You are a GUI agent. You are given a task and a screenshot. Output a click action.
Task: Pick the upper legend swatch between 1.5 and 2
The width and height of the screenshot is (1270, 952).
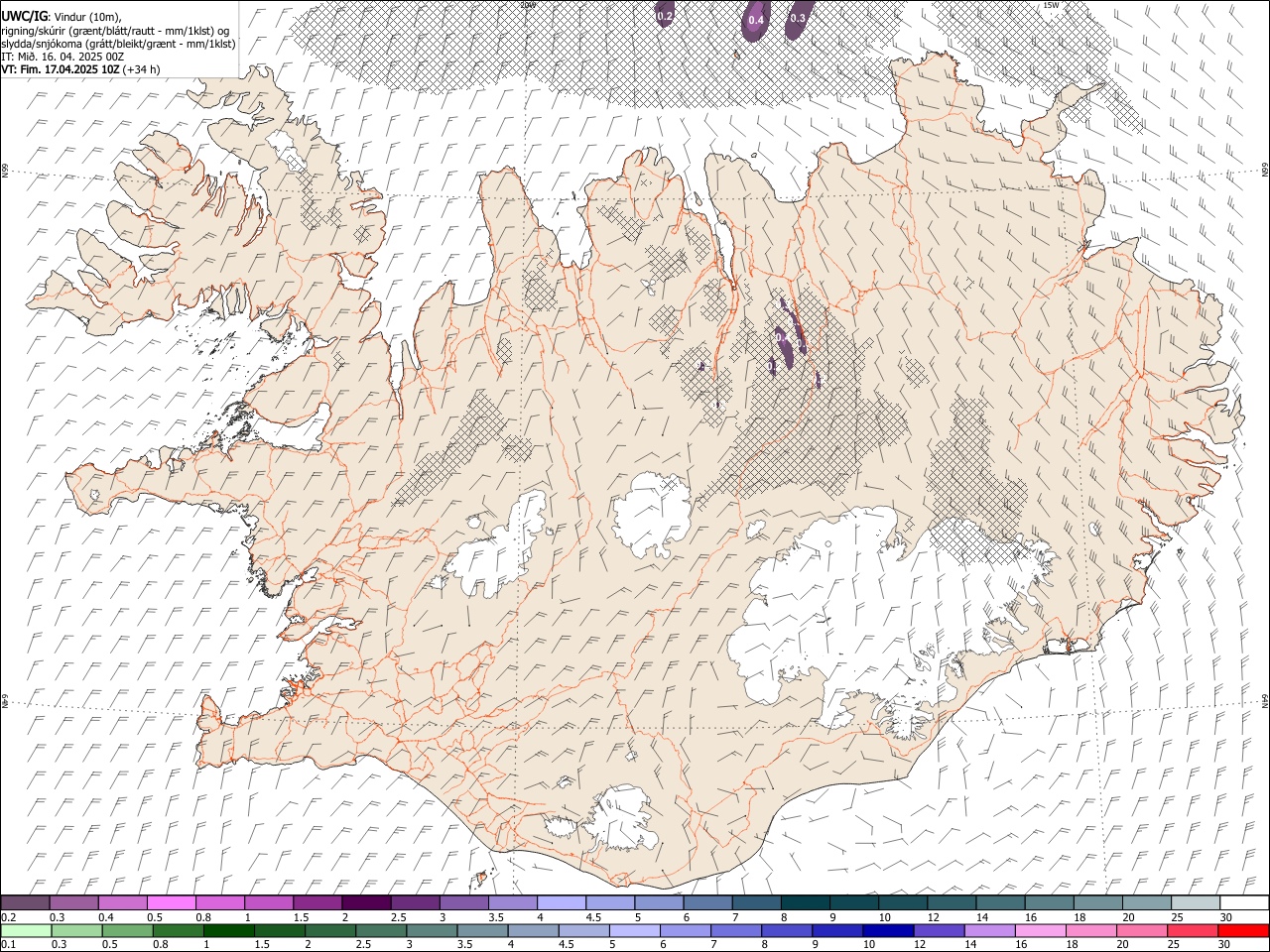[x=317, y=902]
